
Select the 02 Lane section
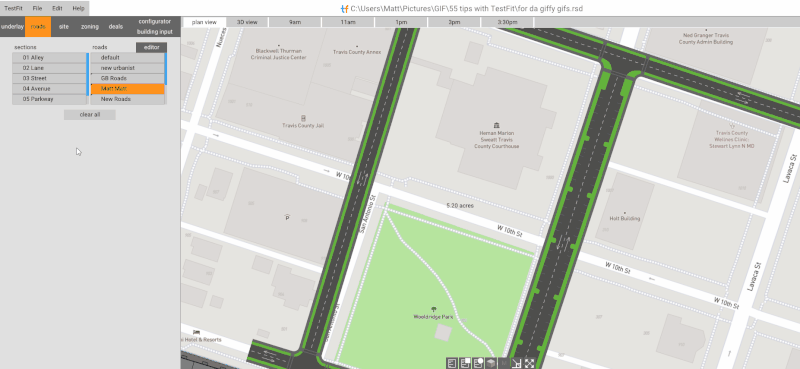[x=49, y=68]
